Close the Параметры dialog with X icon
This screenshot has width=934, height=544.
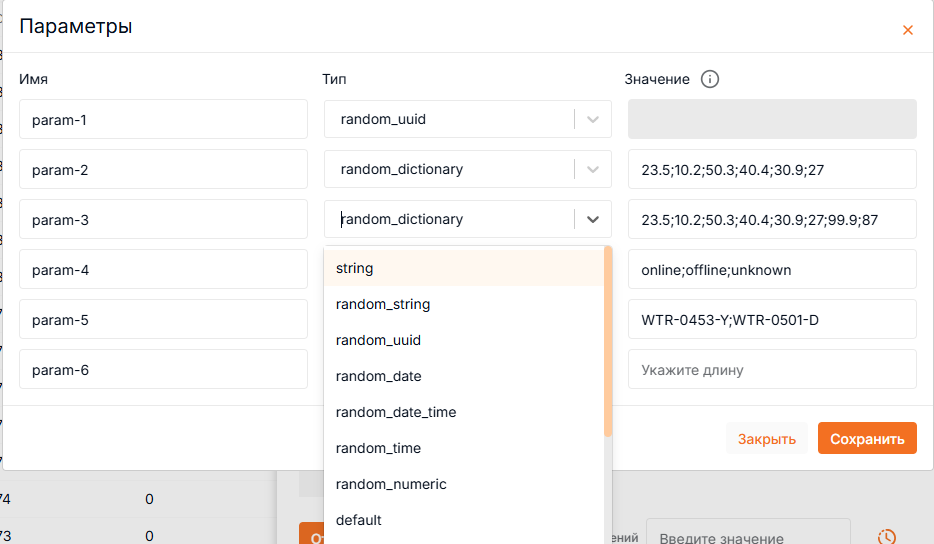coord(907,30)
